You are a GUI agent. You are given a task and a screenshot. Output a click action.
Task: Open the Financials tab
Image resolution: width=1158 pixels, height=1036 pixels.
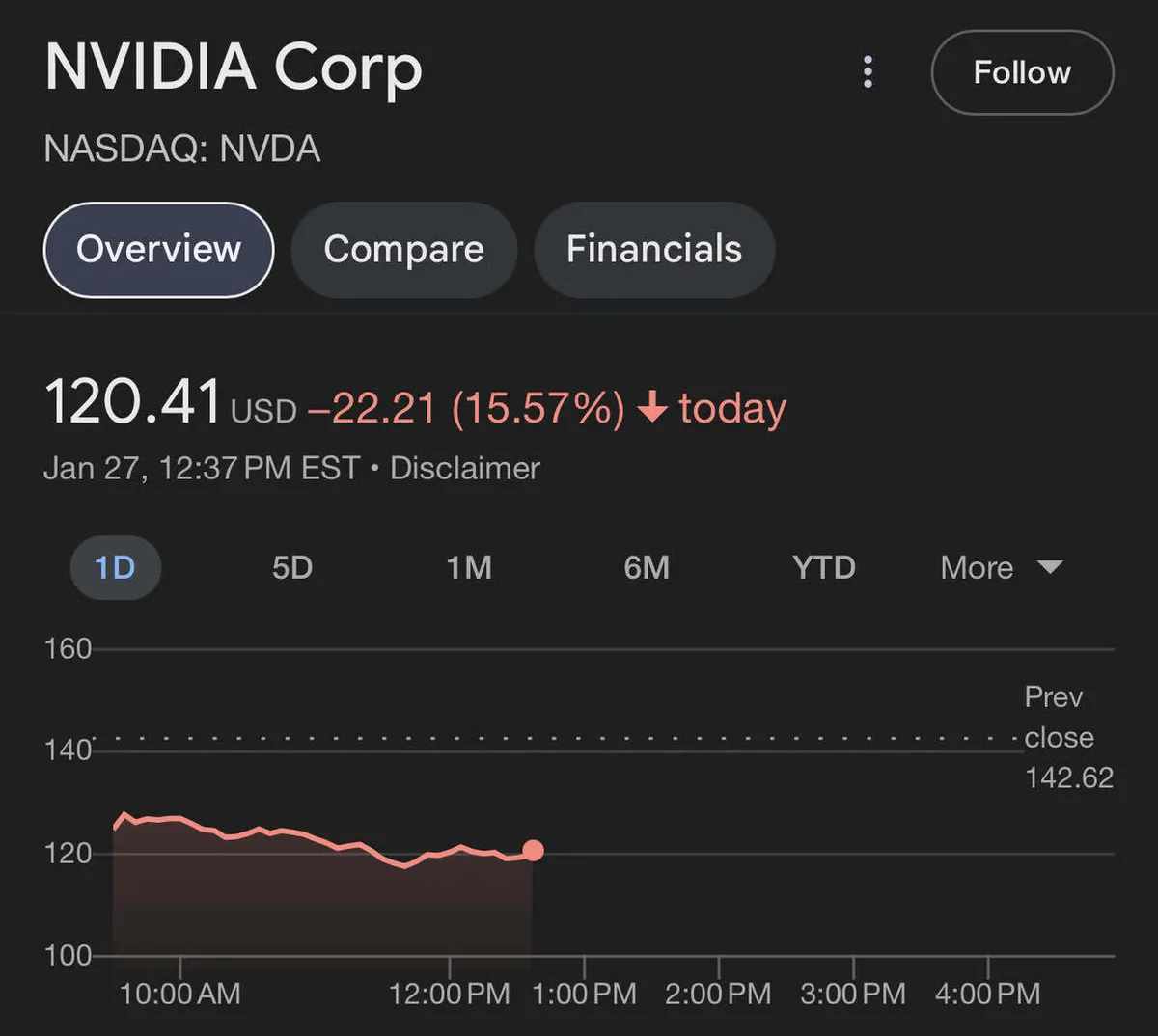(653, 250)
